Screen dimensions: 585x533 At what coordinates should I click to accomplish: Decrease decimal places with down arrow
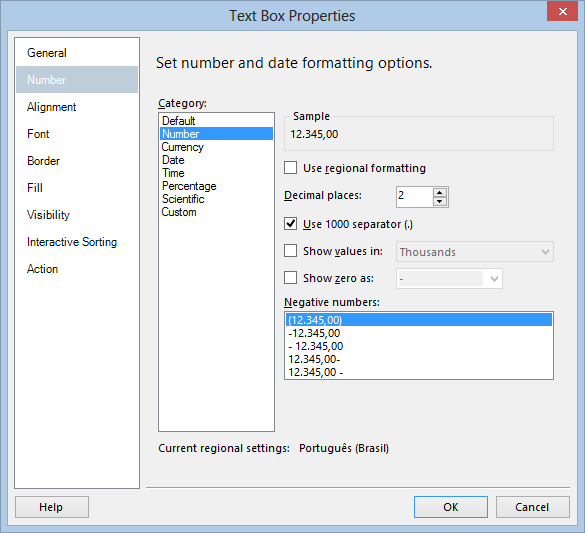click(x=440, y=201)
